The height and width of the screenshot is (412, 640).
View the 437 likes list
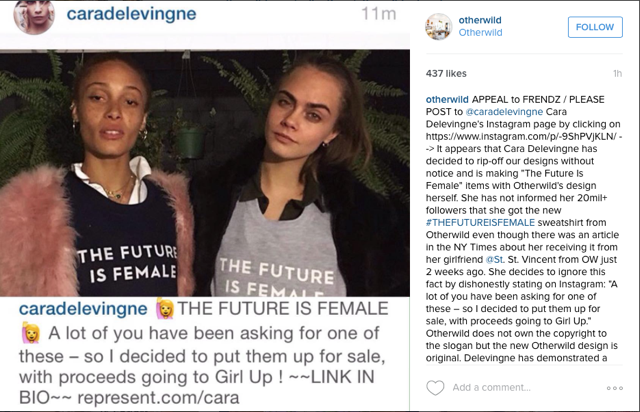[x=446, y=73]
